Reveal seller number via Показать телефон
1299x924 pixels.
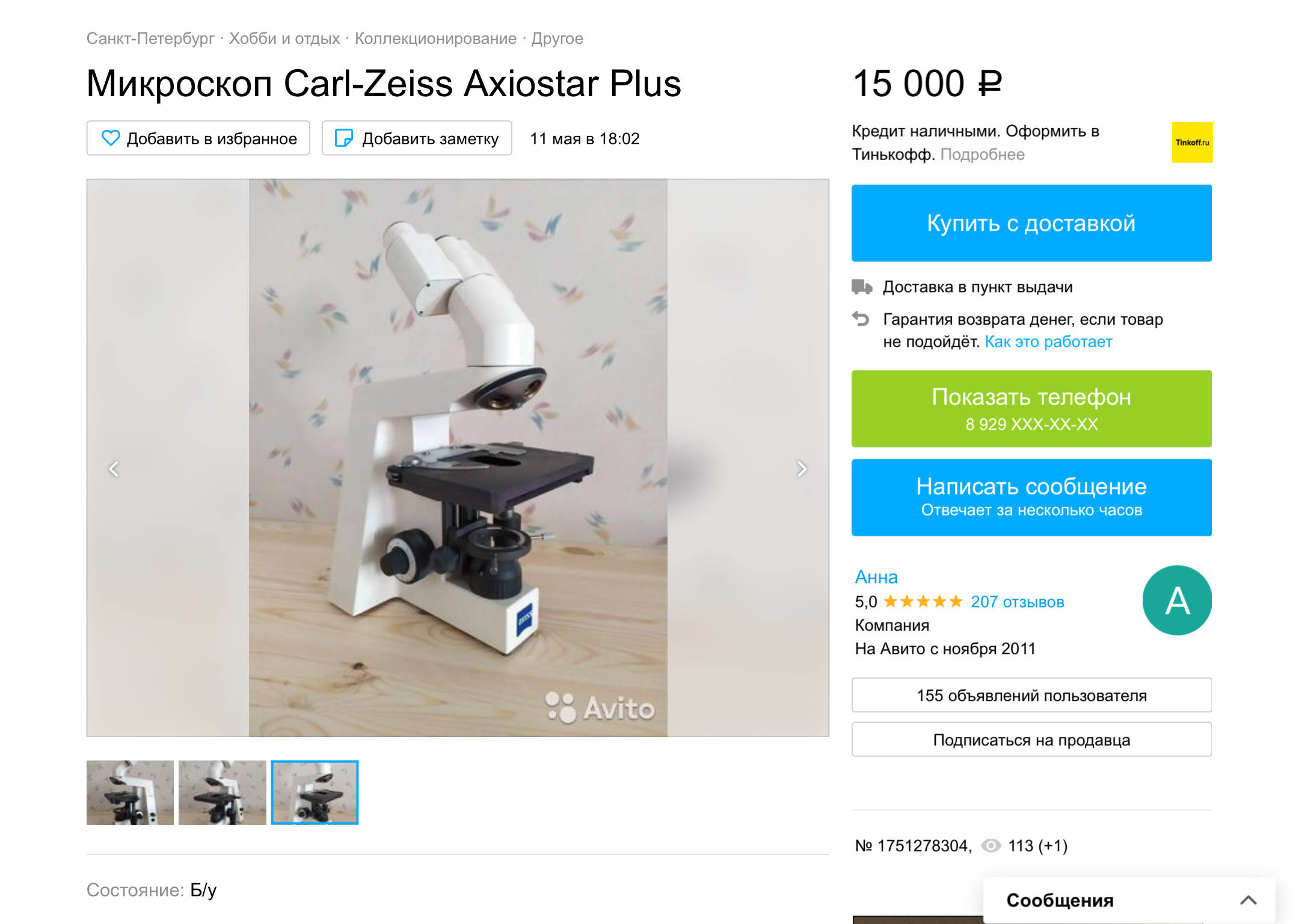1031,409
